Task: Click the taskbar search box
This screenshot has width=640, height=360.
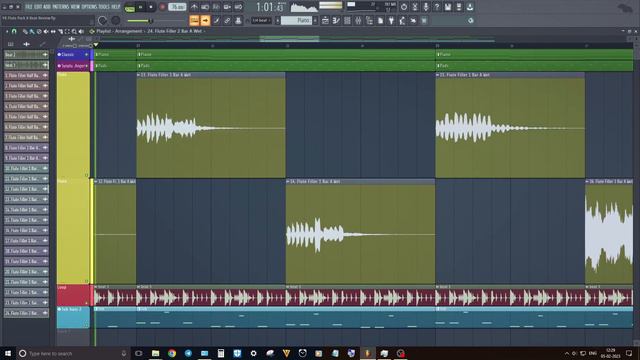Action: click(x=73, y=353)
